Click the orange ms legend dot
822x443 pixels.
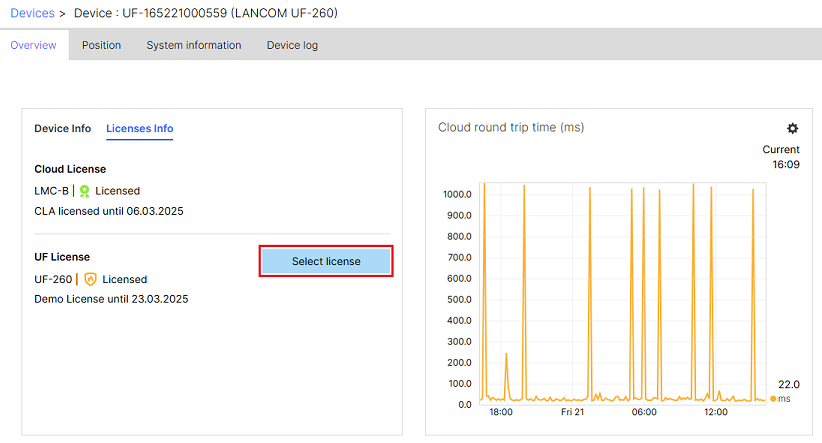pos(773,399)
